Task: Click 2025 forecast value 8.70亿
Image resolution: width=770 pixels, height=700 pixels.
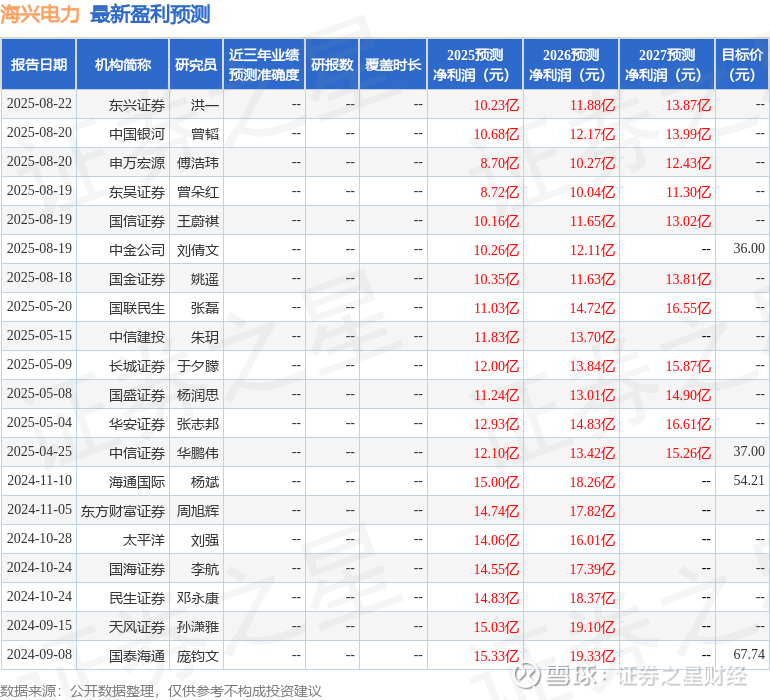Action: (499, 163)
